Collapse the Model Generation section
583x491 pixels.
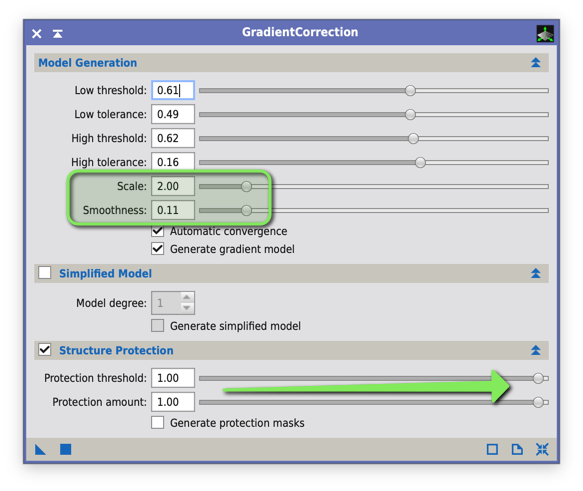(x=535, y=62)
